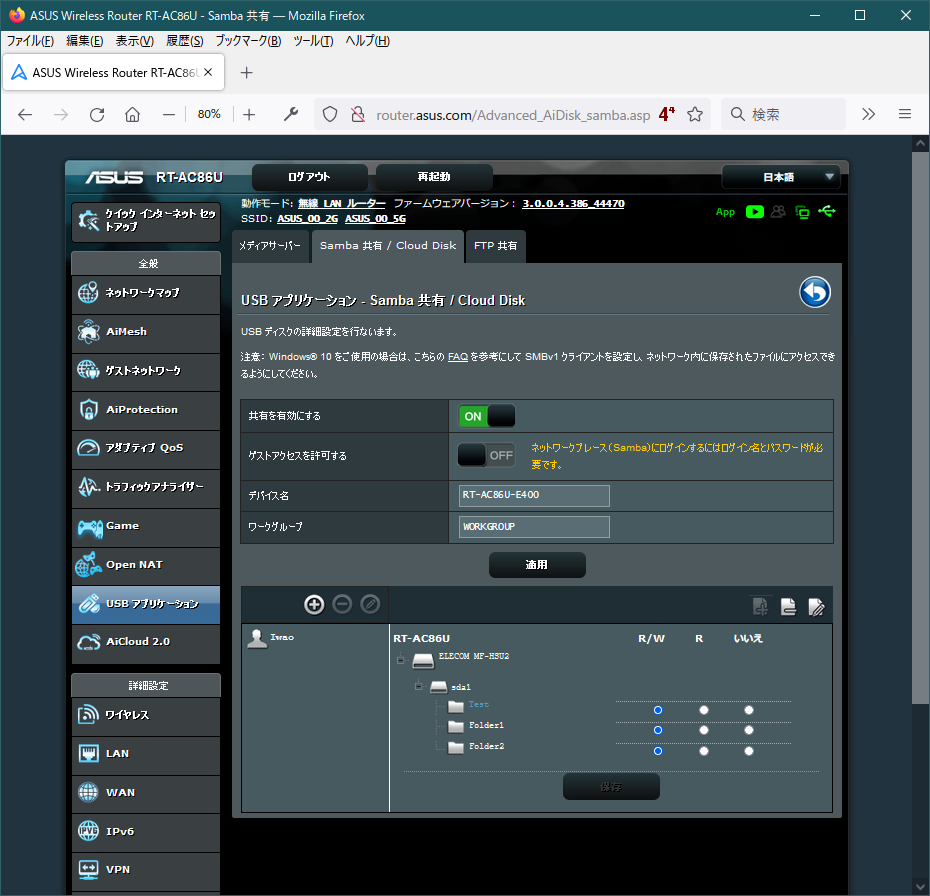Select R radio for Folder1
This screenshot has height=896, width=930.
(703, 730)
